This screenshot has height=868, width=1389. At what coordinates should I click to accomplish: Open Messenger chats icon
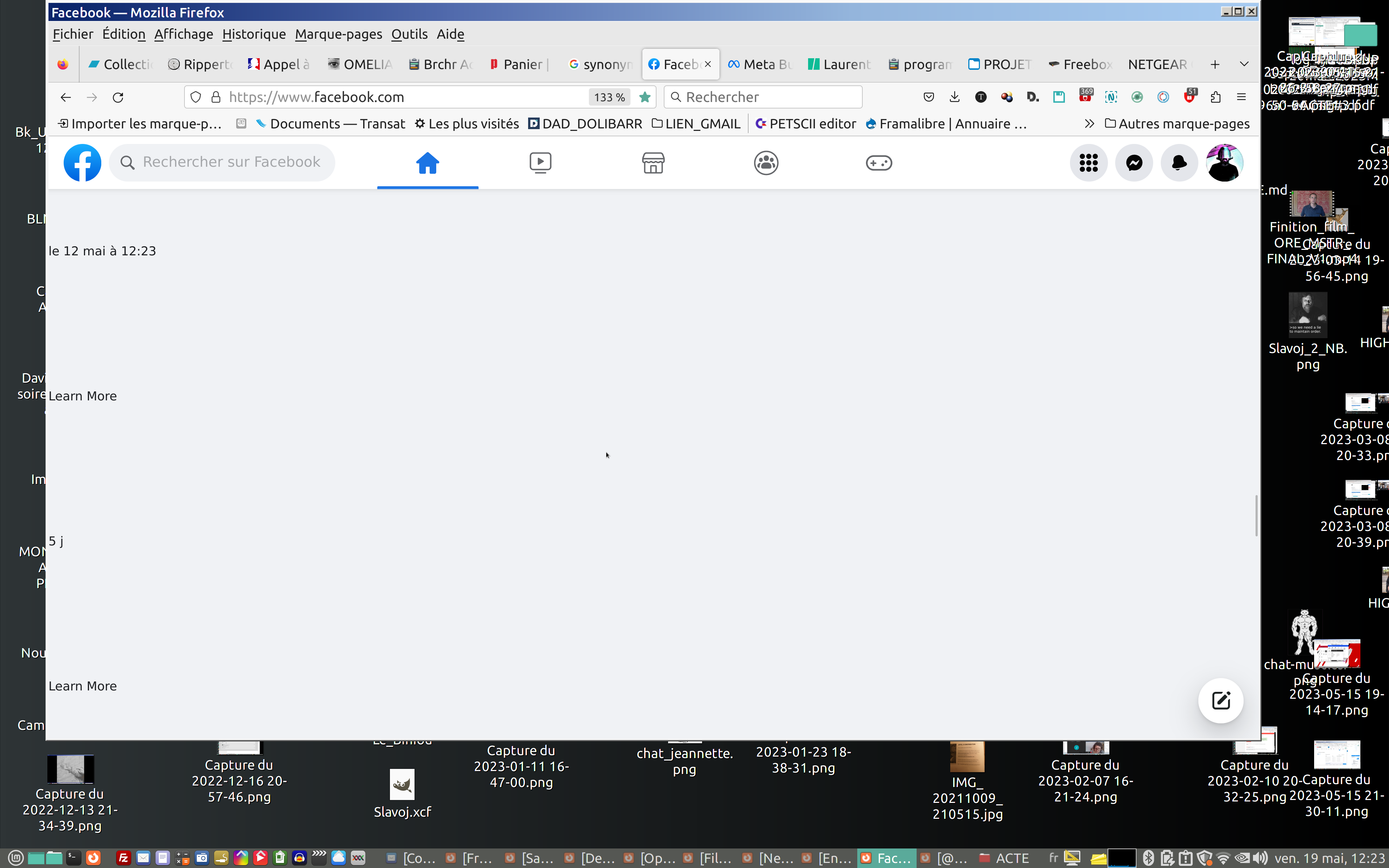pyautogui.click(x=1134, y=163)
